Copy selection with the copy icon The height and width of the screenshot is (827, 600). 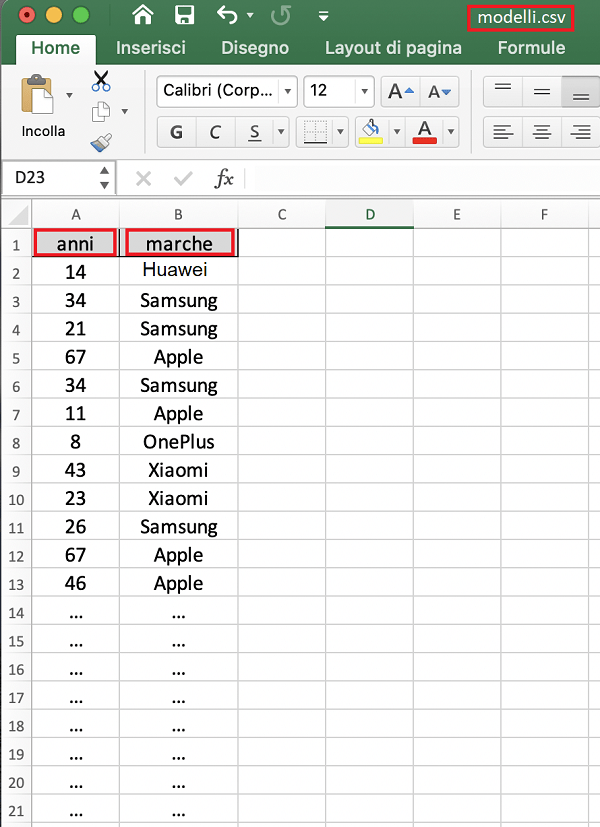101,111
